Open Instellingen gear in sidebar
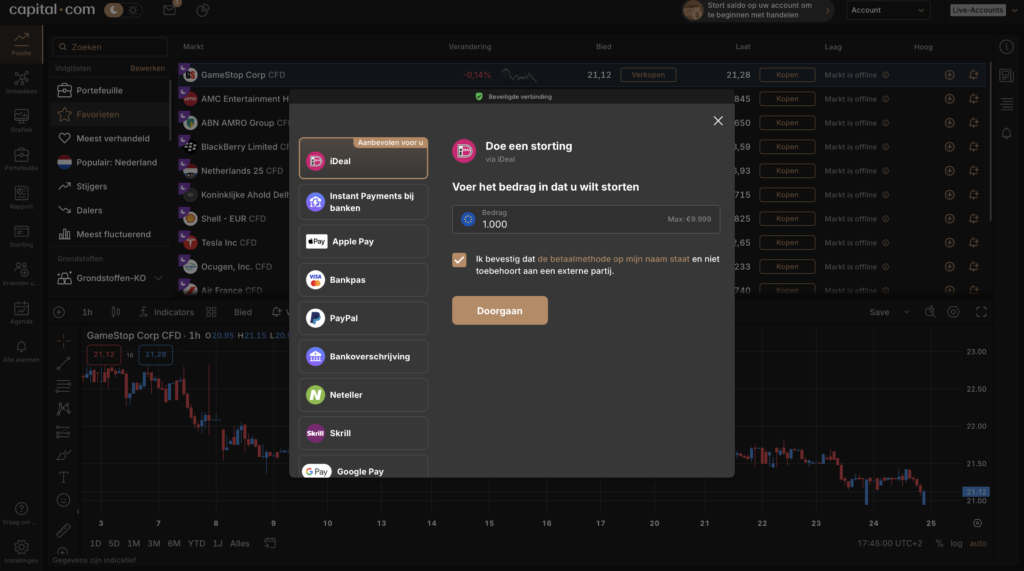The width and height of the screenshot is (1024, 571). pyautogui.click(x=21, y=551)
